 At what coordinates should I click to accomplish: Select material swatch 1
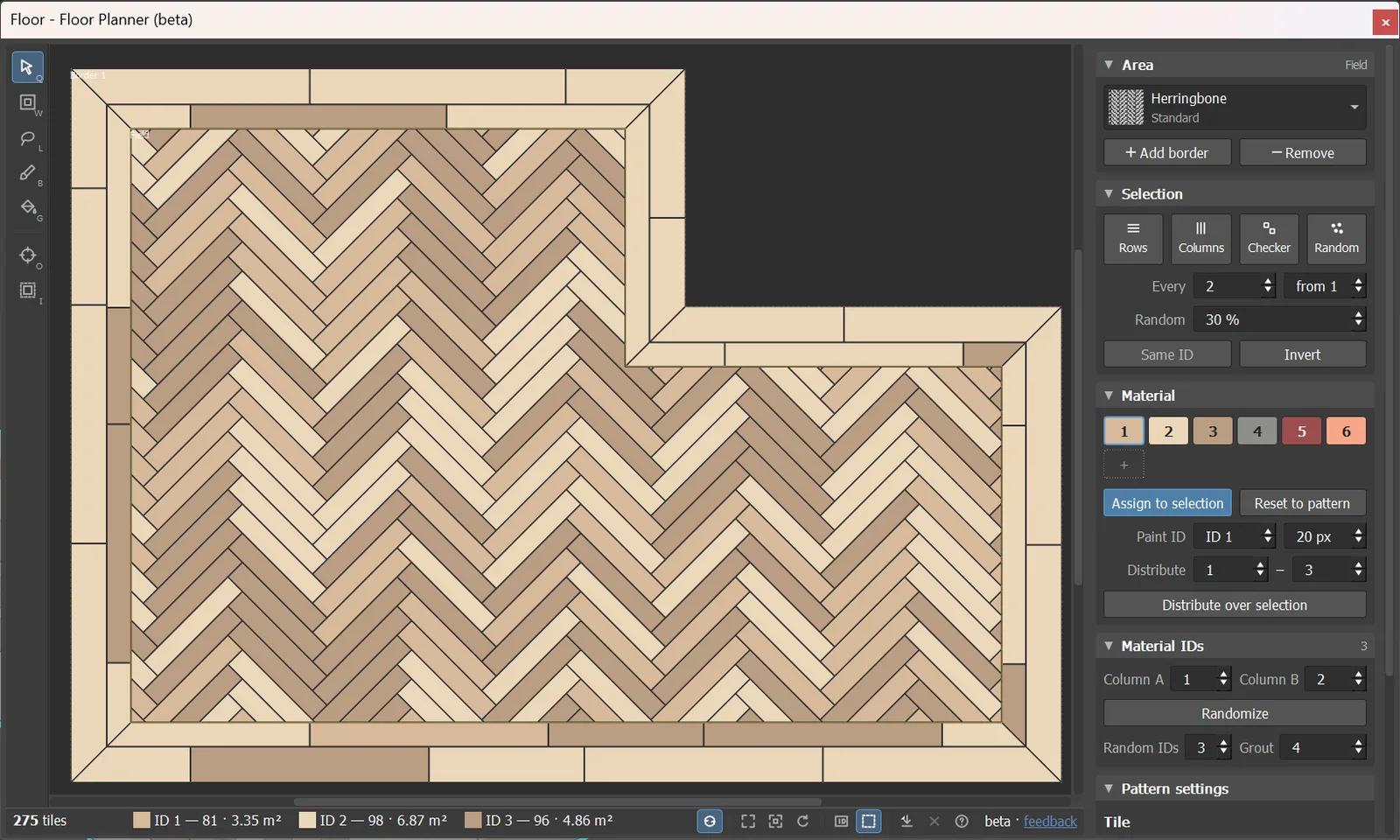click(x=1124, y=430)
